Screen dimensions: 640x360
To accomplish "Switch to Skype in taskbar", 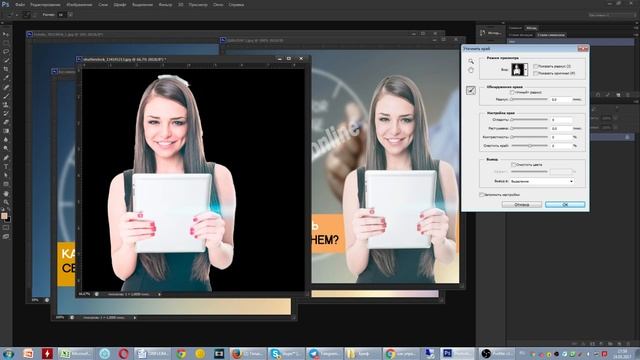I will pos(286,353).
